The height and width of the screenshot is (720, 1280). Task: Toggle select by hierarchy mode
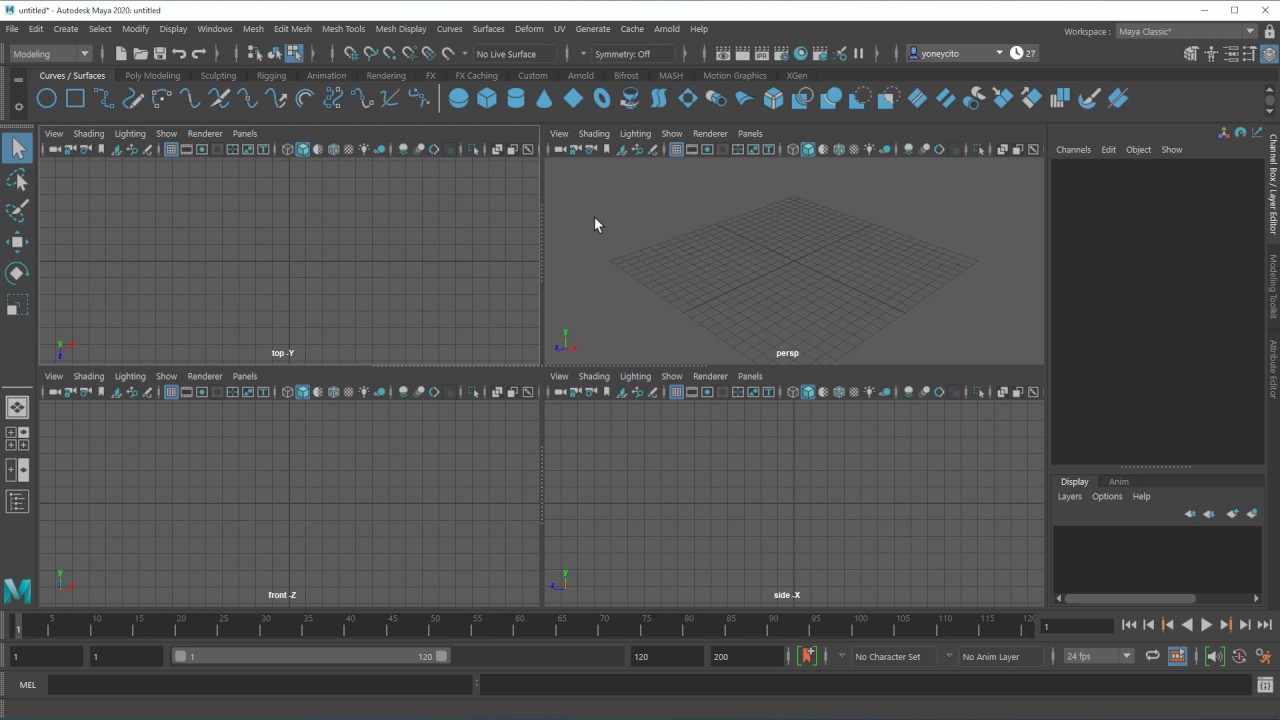point(255,53)
